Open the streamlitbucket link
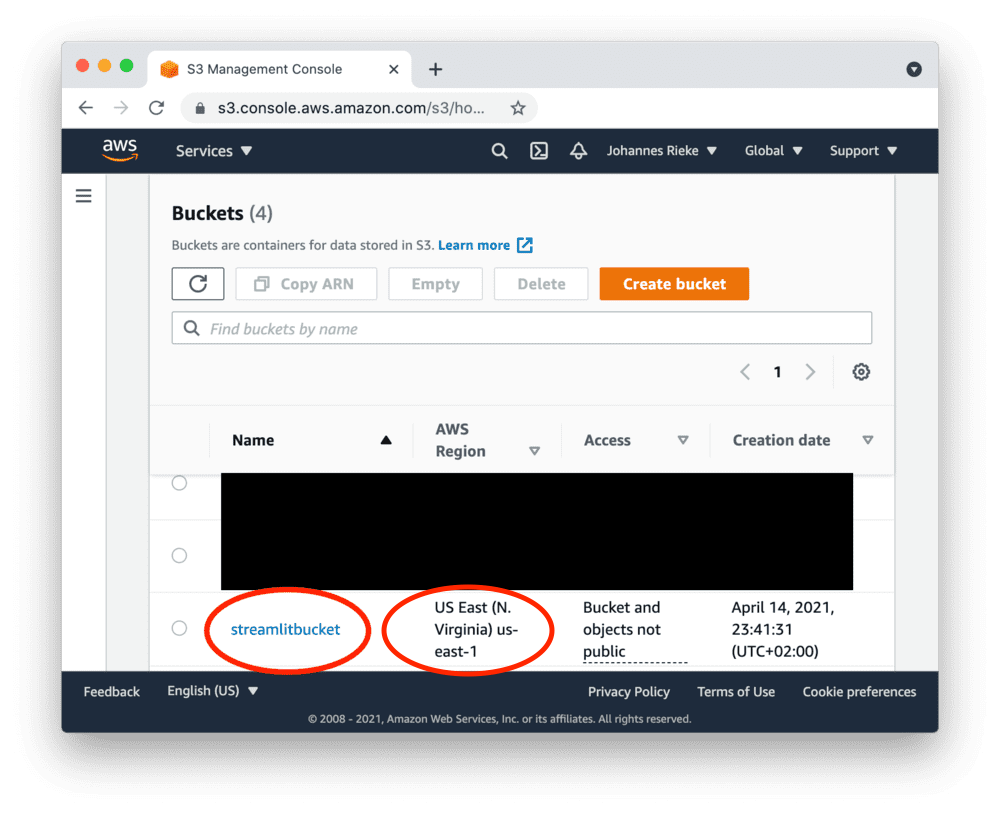This screenshot has height=814, width=1000. click(282, 631)
